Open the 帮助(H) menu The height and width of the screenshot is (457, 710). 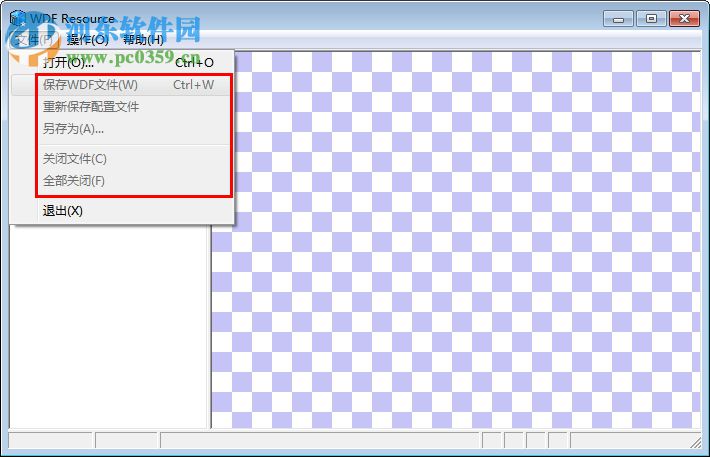point(143,40)
